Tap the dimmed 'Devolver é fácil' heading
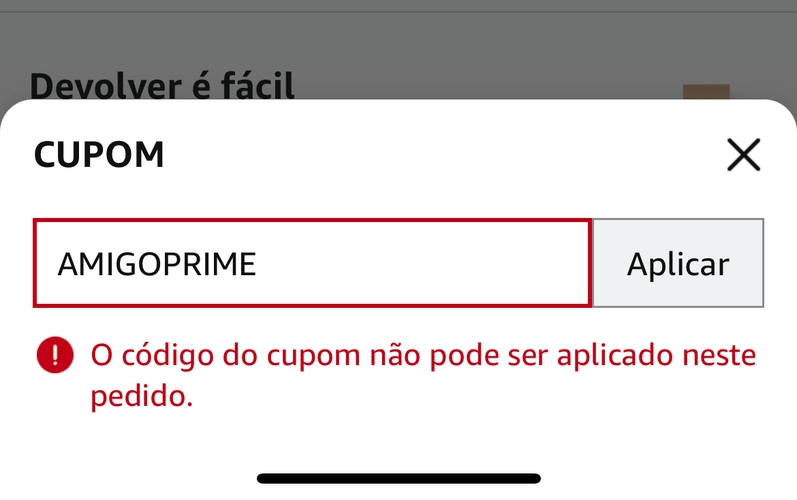Image resolution: width=797 pixels, height=500 pixels. tap(162, 86)
